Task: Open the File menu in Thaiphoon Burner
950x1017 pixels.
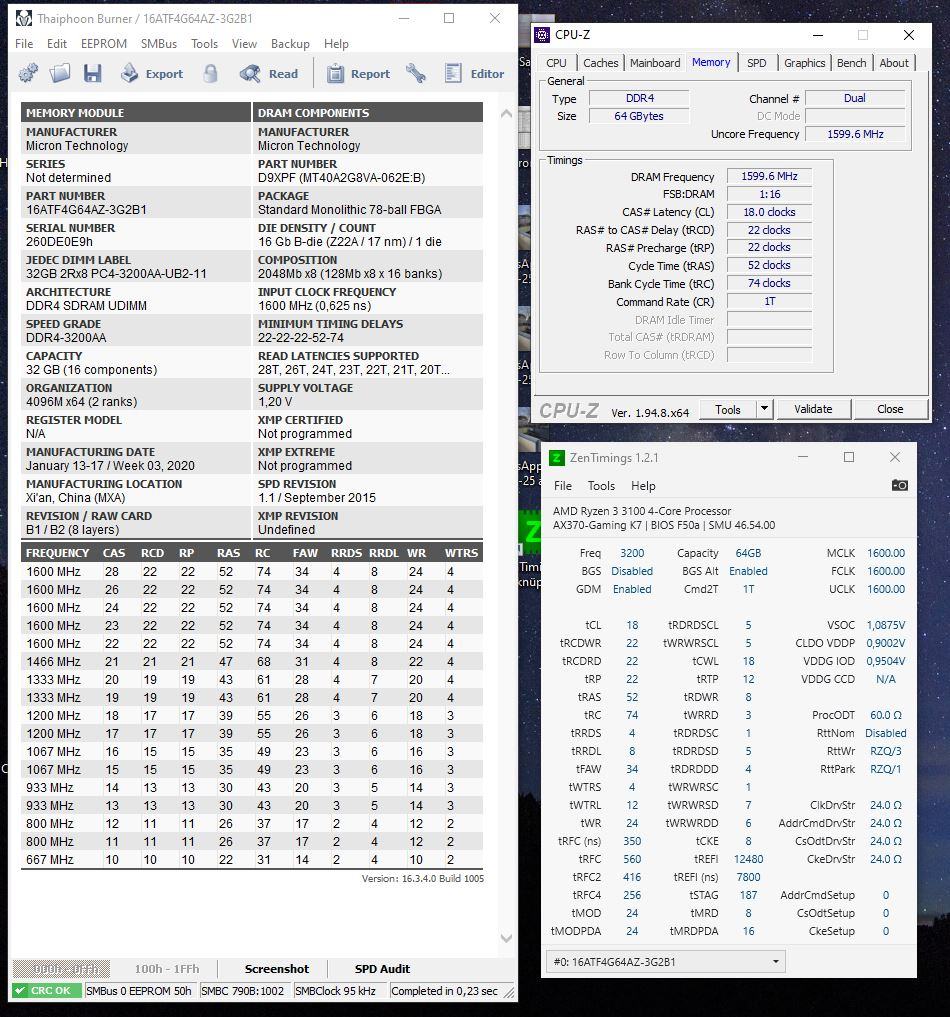Action: 24,43
